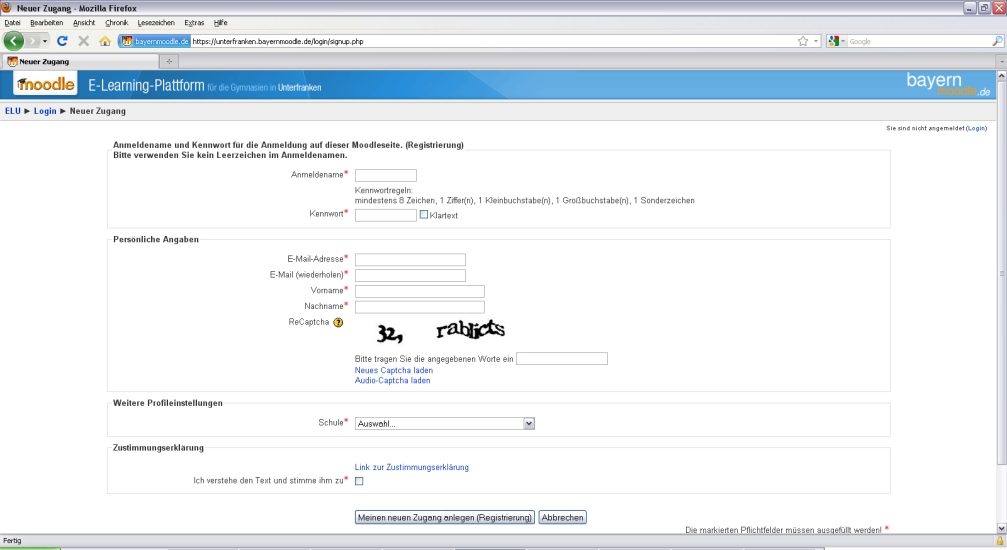Open the Datei menu
This screenshot has width=1007, height=550.
pos(12,22)
